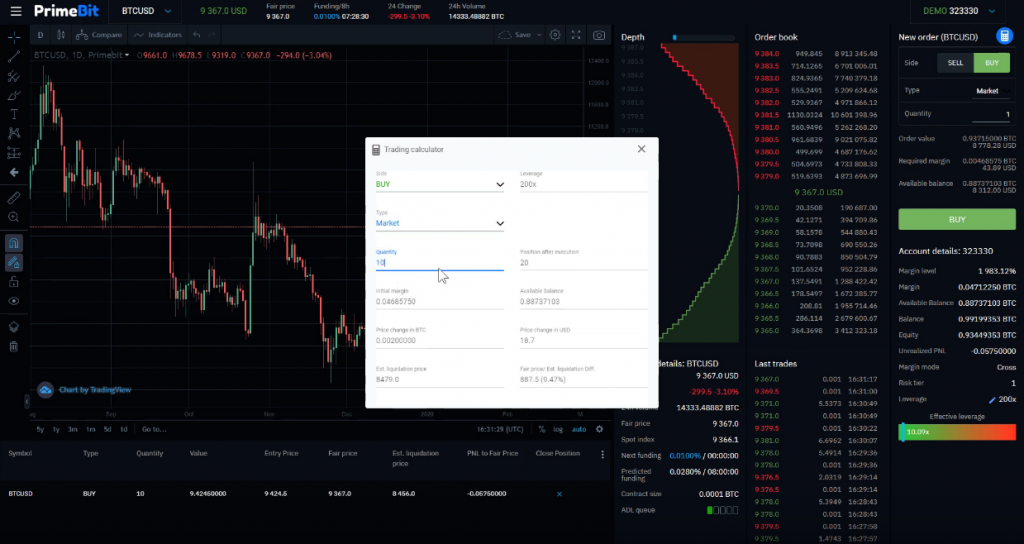Click the Quantity field in calculator
Screen dimensions: 1024x544
coord(440,262)
